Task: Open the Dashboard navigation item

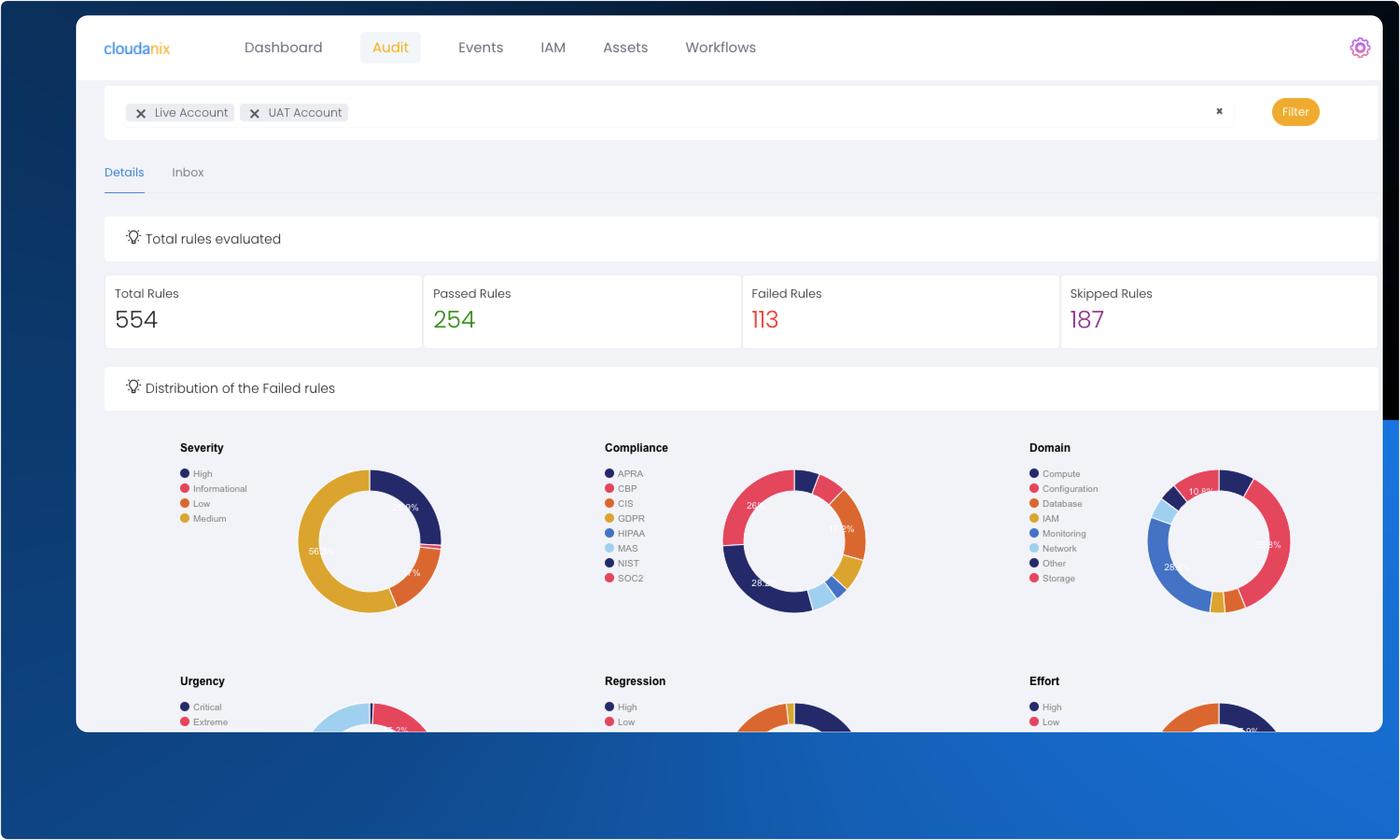Action: pos(283,48)
